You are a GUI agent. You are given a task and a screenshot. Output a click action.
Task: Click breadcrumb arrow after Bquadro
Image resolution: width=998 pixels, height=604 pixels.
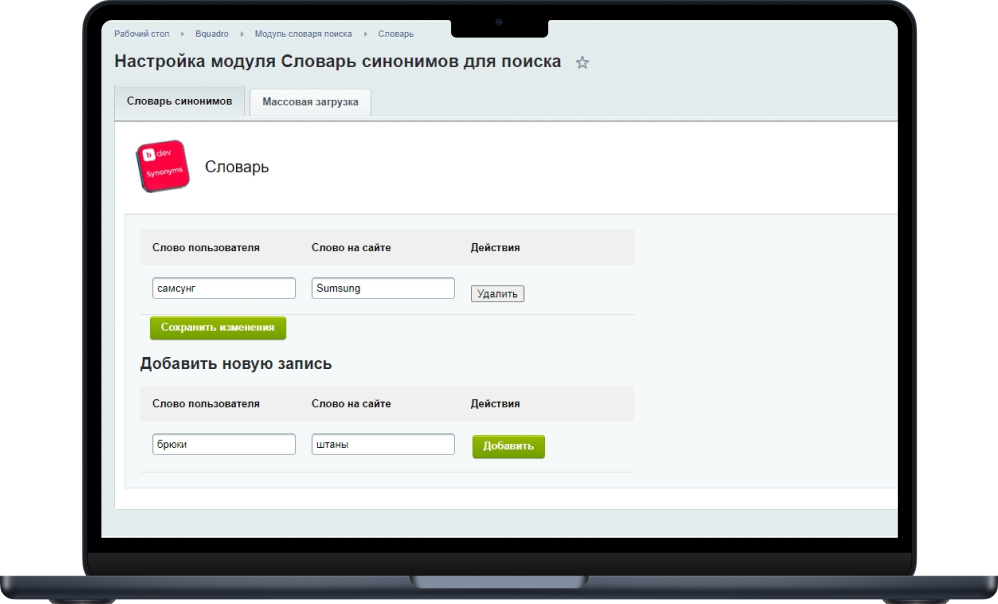pos(242,34)
